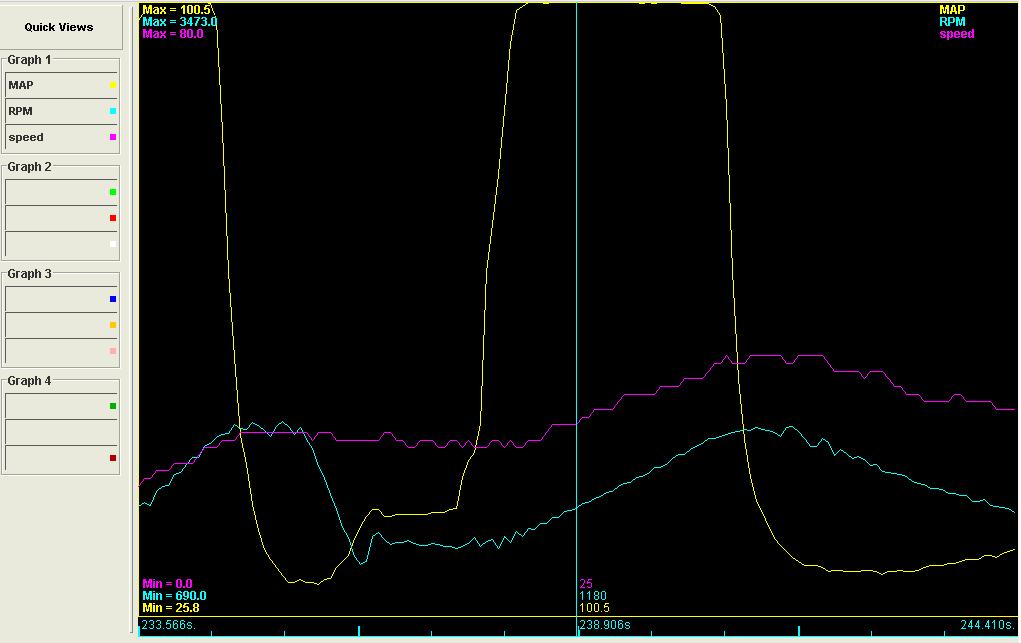Click the dark red swatch in Graph 4
Screen dimensions: 1021x643
(x=113, y=458)
